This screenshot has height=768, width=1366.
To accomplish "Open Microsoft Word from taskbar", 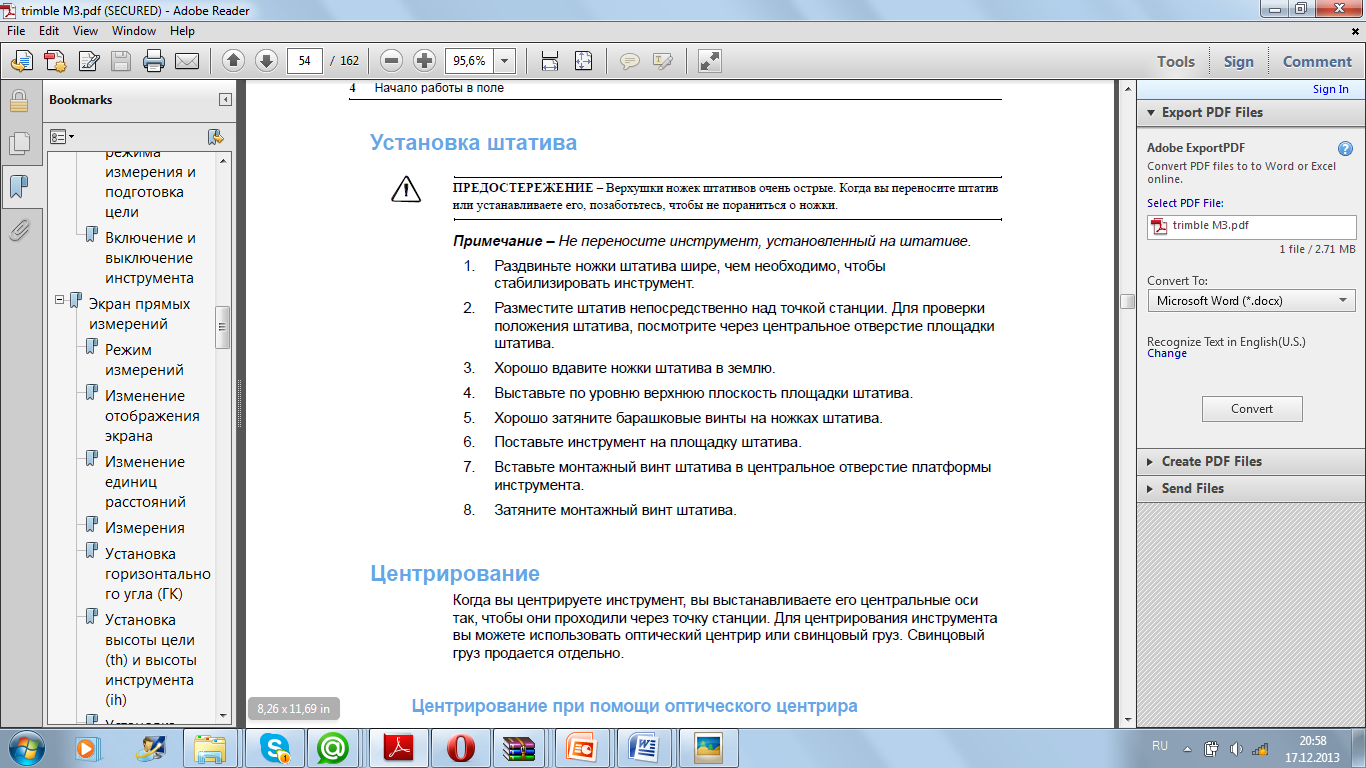I will point(645,748).
